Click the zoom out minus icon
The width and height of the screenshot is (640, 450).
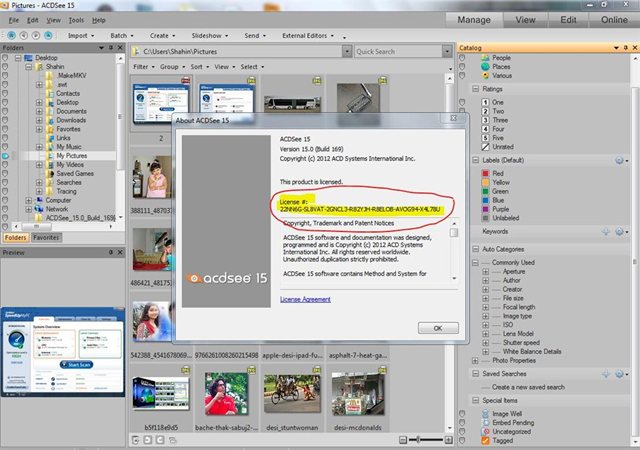pyautogui.click(x=402, y=440)
